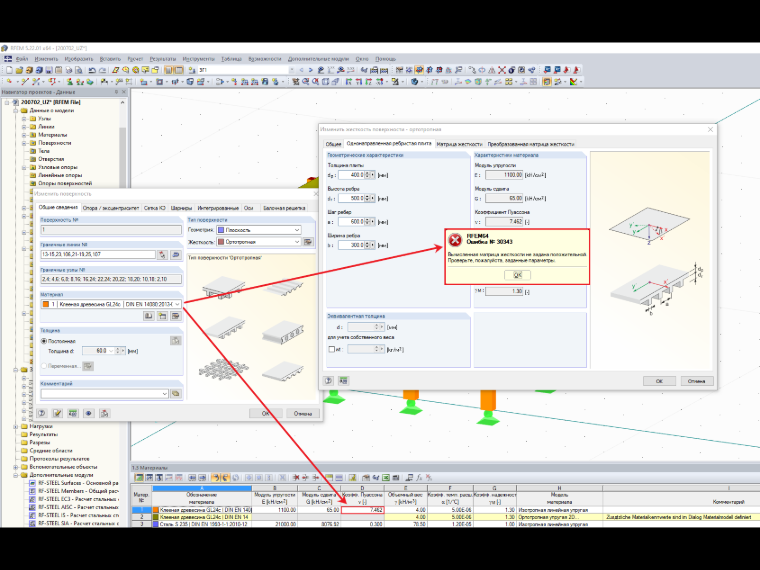
Task: Select the Переменная thickness radio button
Action: (44, 366)
